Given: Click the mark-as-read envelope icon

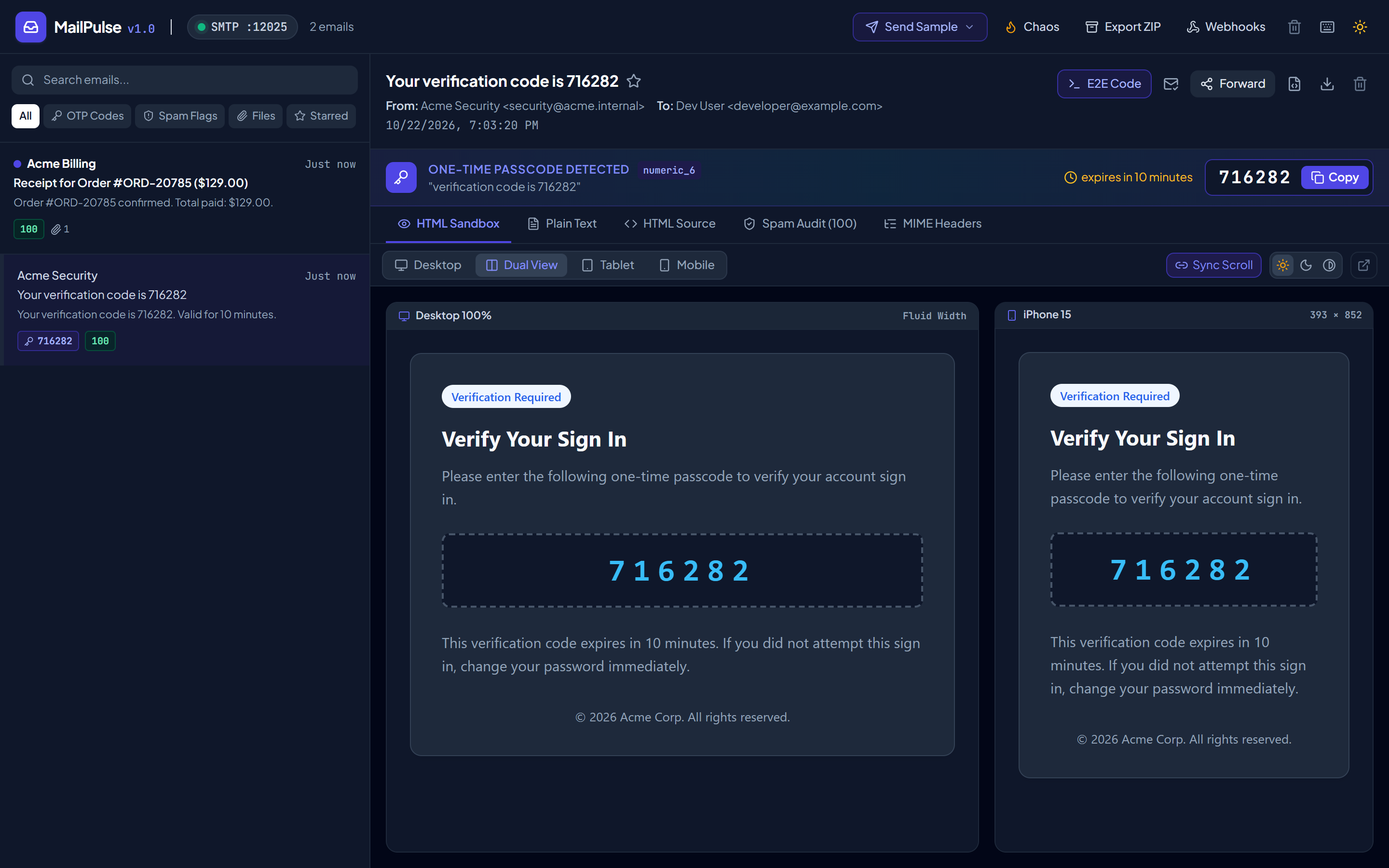Looking at the screenshot, I should (1171, 84).
